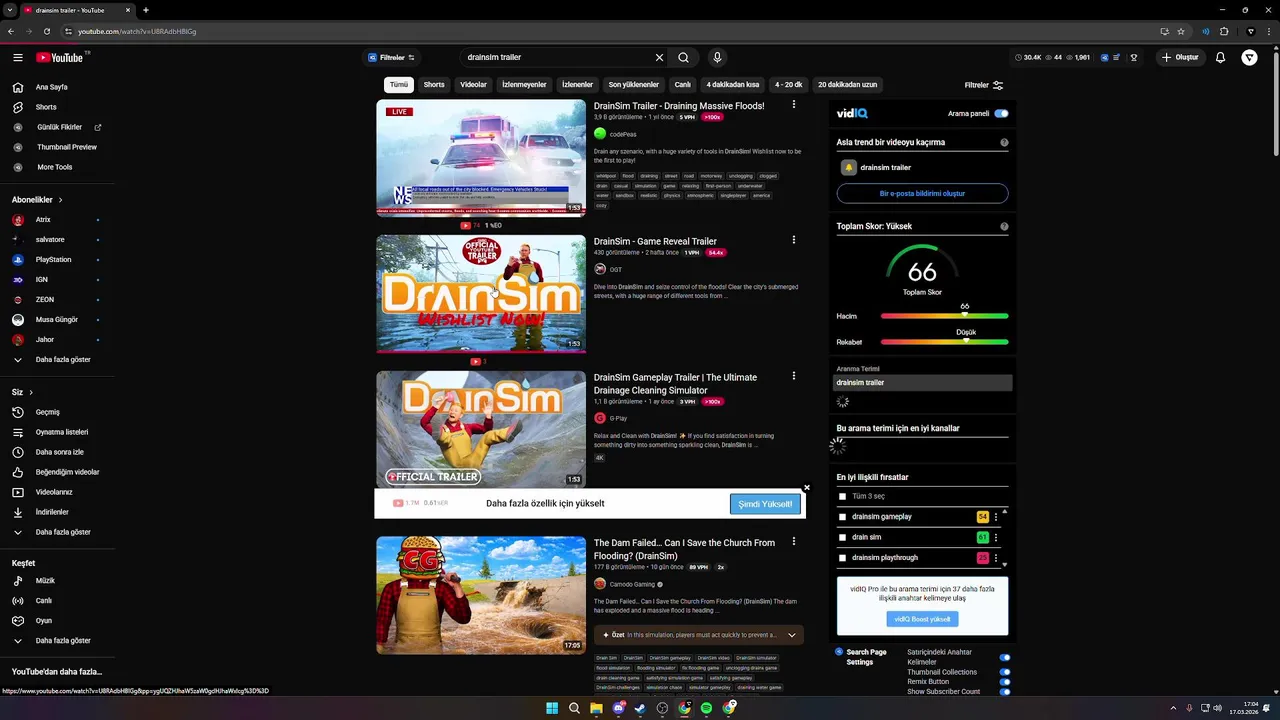The image size is (1280, 720).
Task: Expand the Özet summary chevron on The Dam Failed
Action: pyautogui.click(x=792, y=635)
